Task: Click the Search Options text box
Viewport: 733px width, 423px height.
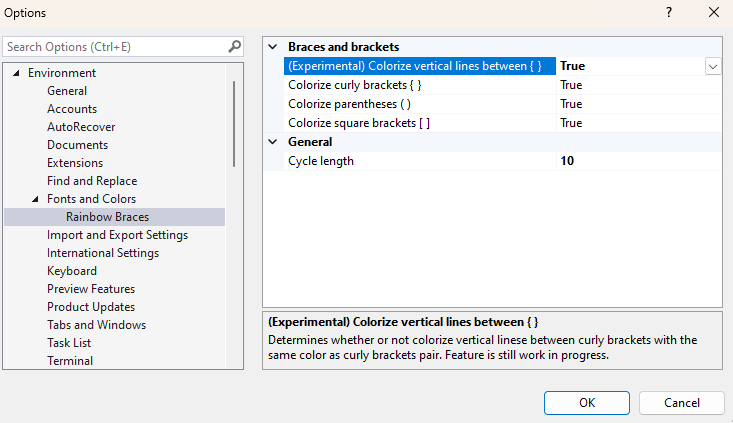Action: (115, 47)
